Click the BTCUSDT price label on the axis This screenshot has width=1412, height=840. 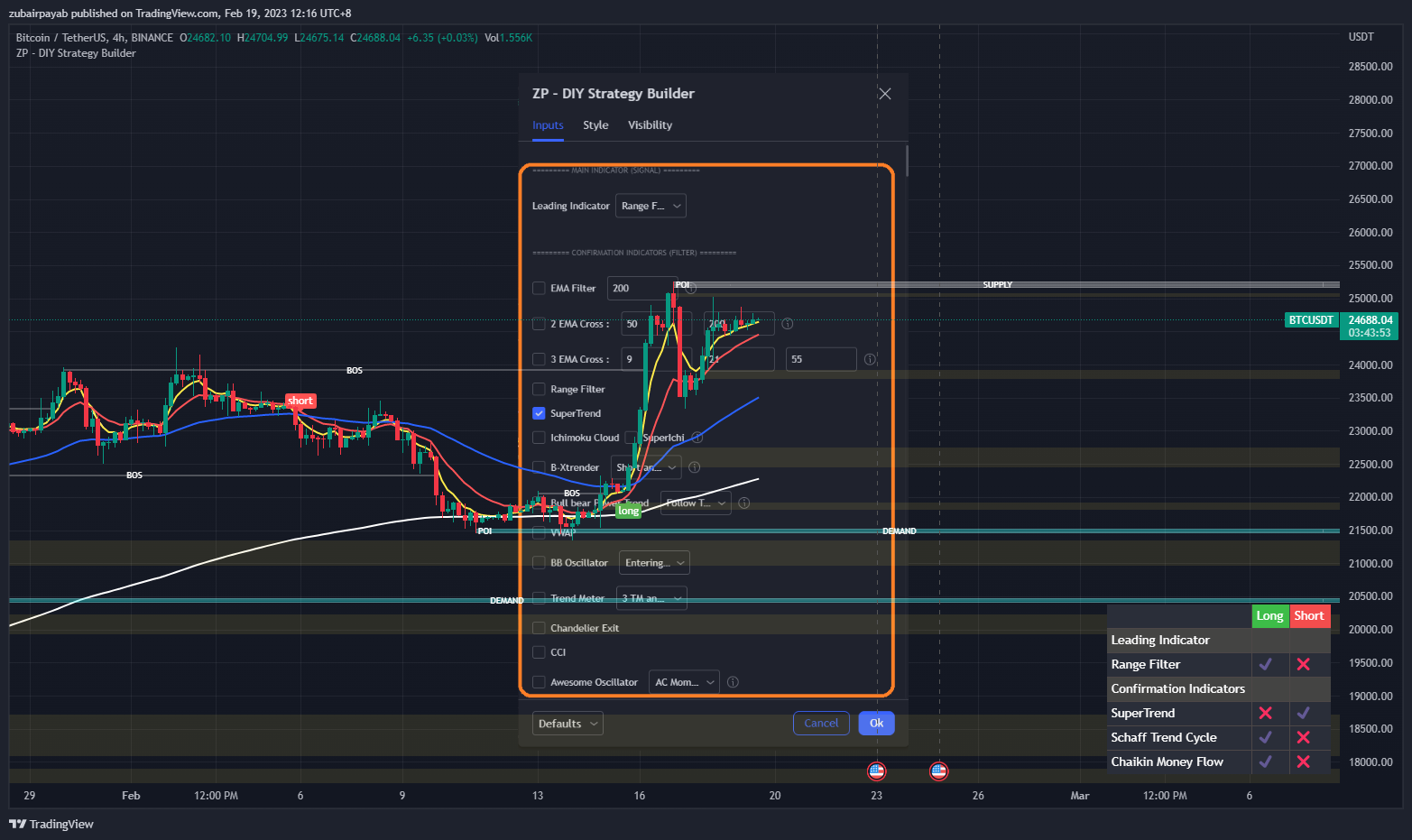[1311, 320]
